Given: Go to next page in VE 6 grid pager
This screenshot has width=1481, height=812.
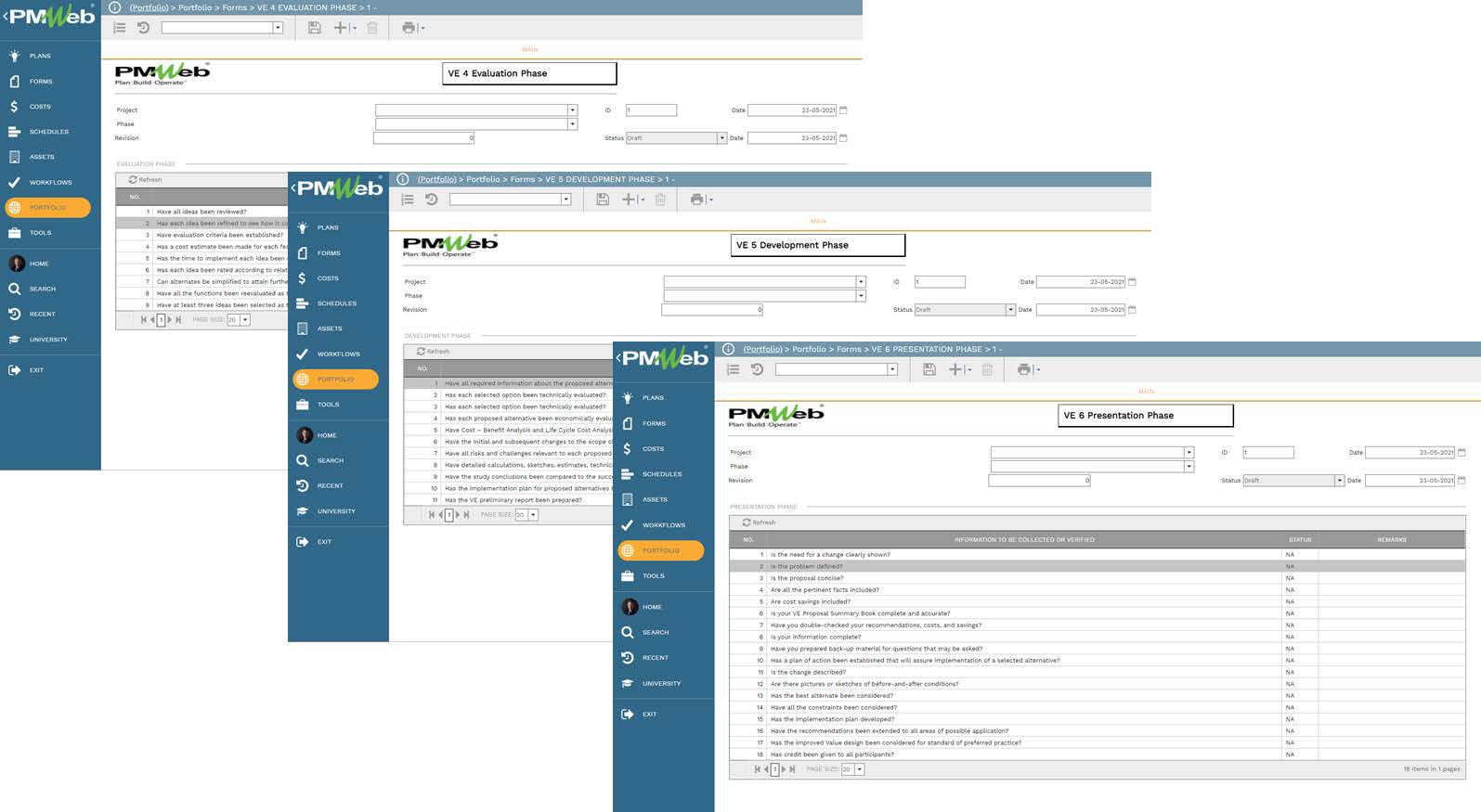Looking at the screenshot, I should coord(784,769).
